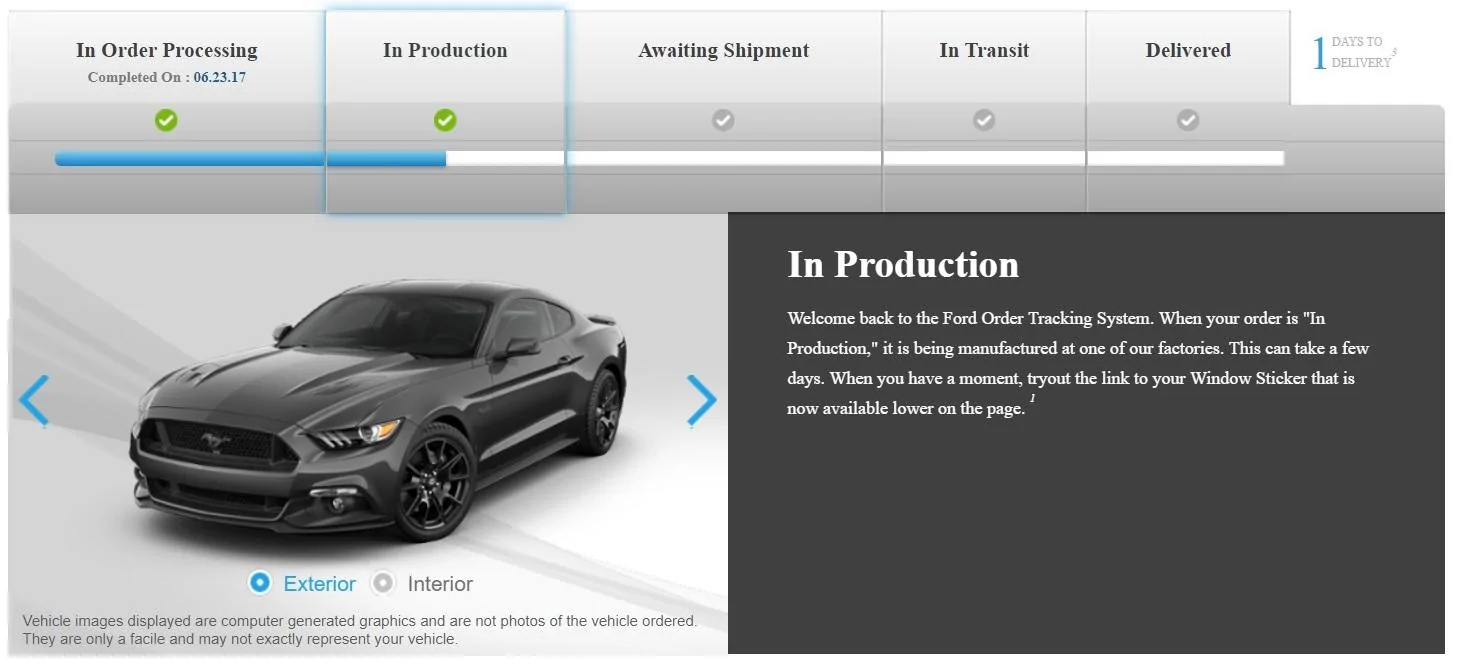1458x666 pixels.
Task: Click the gray checkmark under Awaiting Shipment
Action: click(723, 120)
